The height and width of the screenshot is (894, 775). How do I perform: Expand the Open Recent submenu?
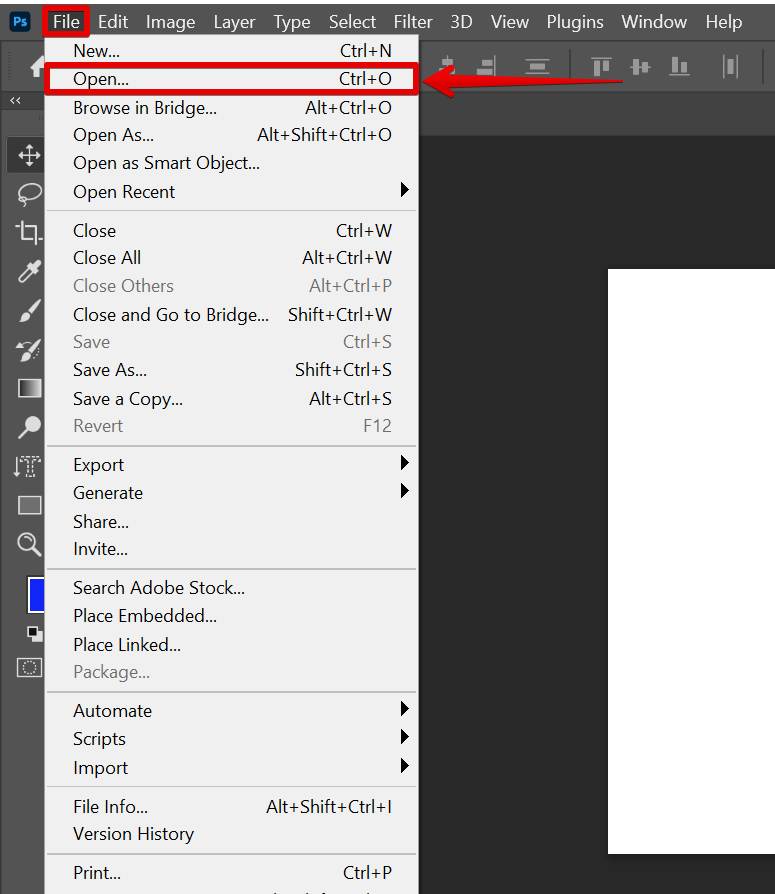click(x=404, y=191)
